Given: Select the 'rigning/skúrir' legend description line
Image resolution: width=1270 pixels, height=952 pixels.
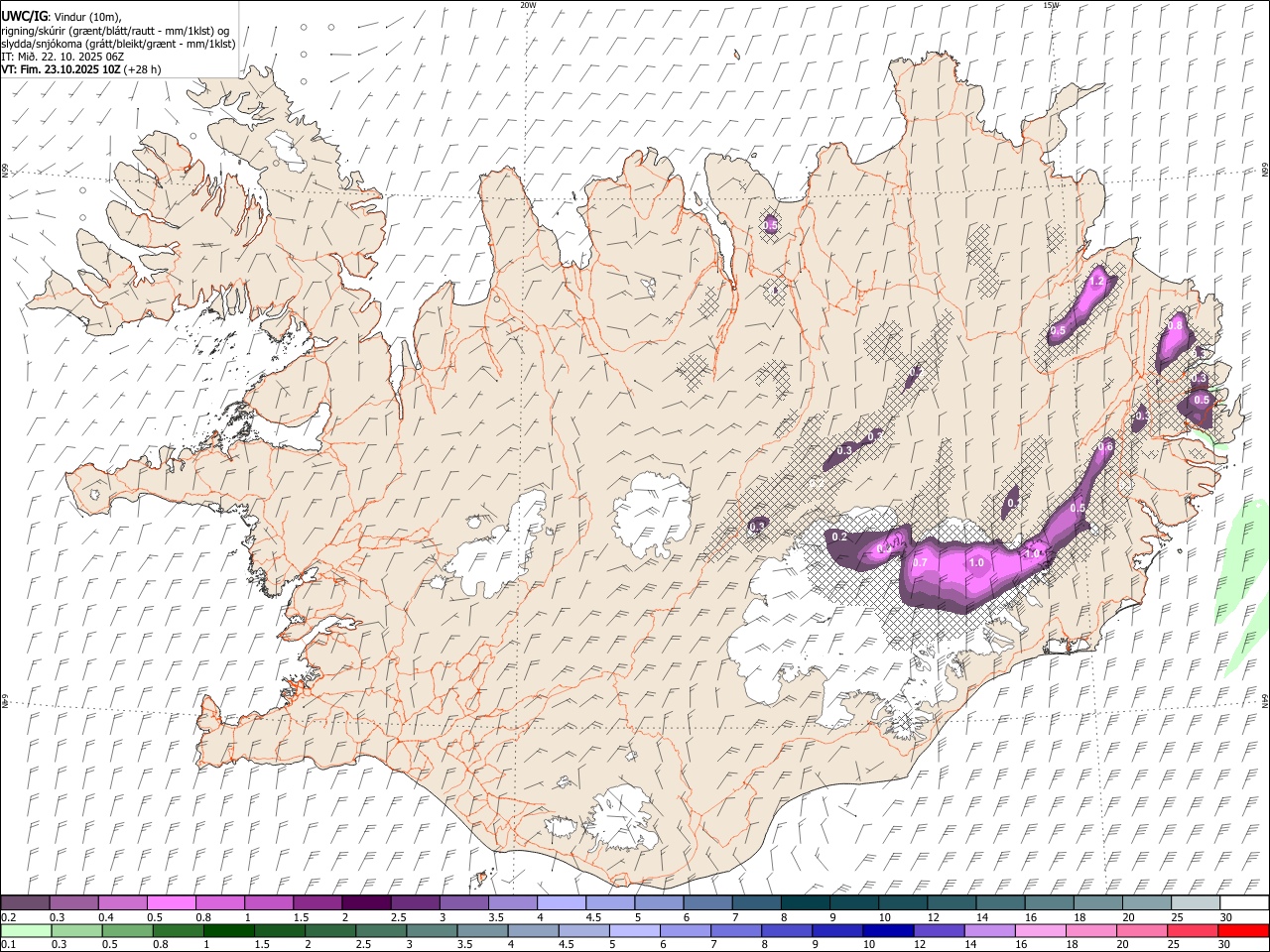Looking at the screenshot, I should 115,30.
